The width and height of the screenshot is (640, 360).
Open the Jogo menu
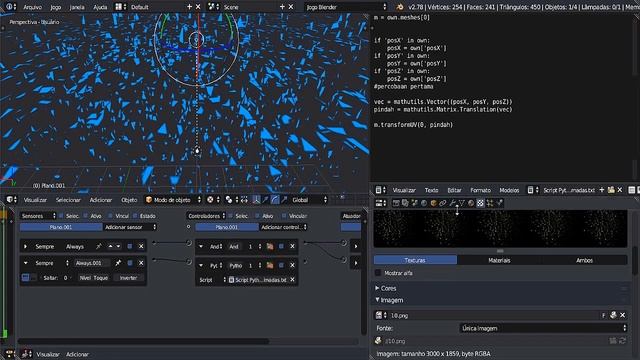pos(56,7)
